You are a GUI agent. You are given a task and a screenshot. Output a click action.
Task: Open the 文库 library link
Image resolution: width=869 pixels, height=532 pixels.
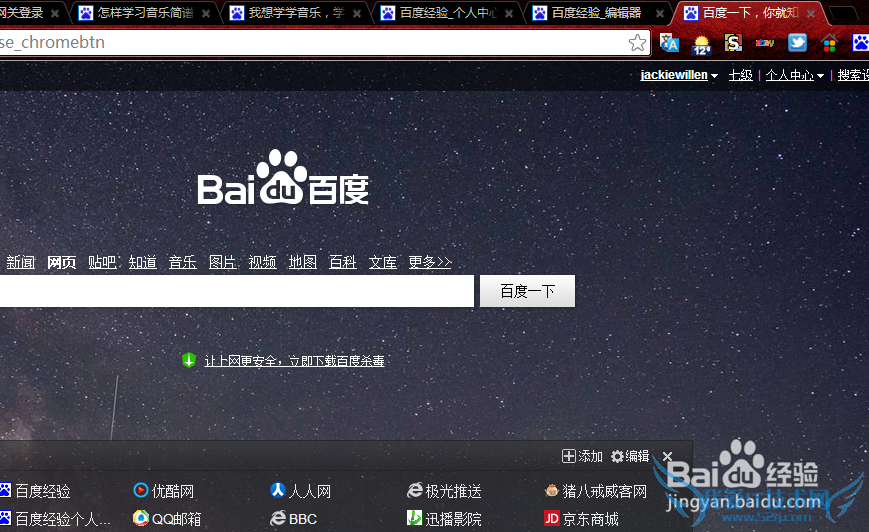point(383,262)
